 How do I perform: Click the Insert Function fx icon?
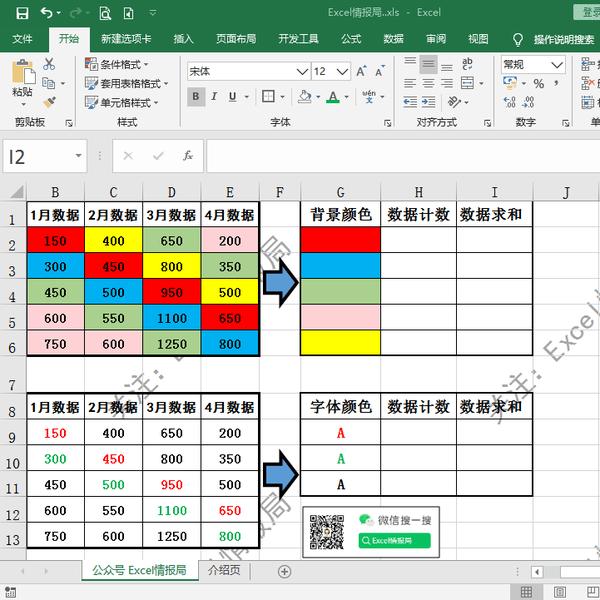tap(188, 156)
